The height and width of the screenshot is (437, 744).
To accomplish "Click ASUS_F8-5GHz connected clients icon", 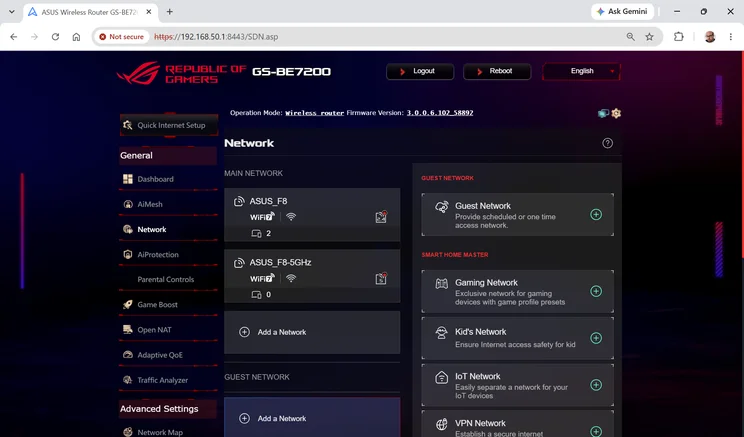I will point(256,295).
